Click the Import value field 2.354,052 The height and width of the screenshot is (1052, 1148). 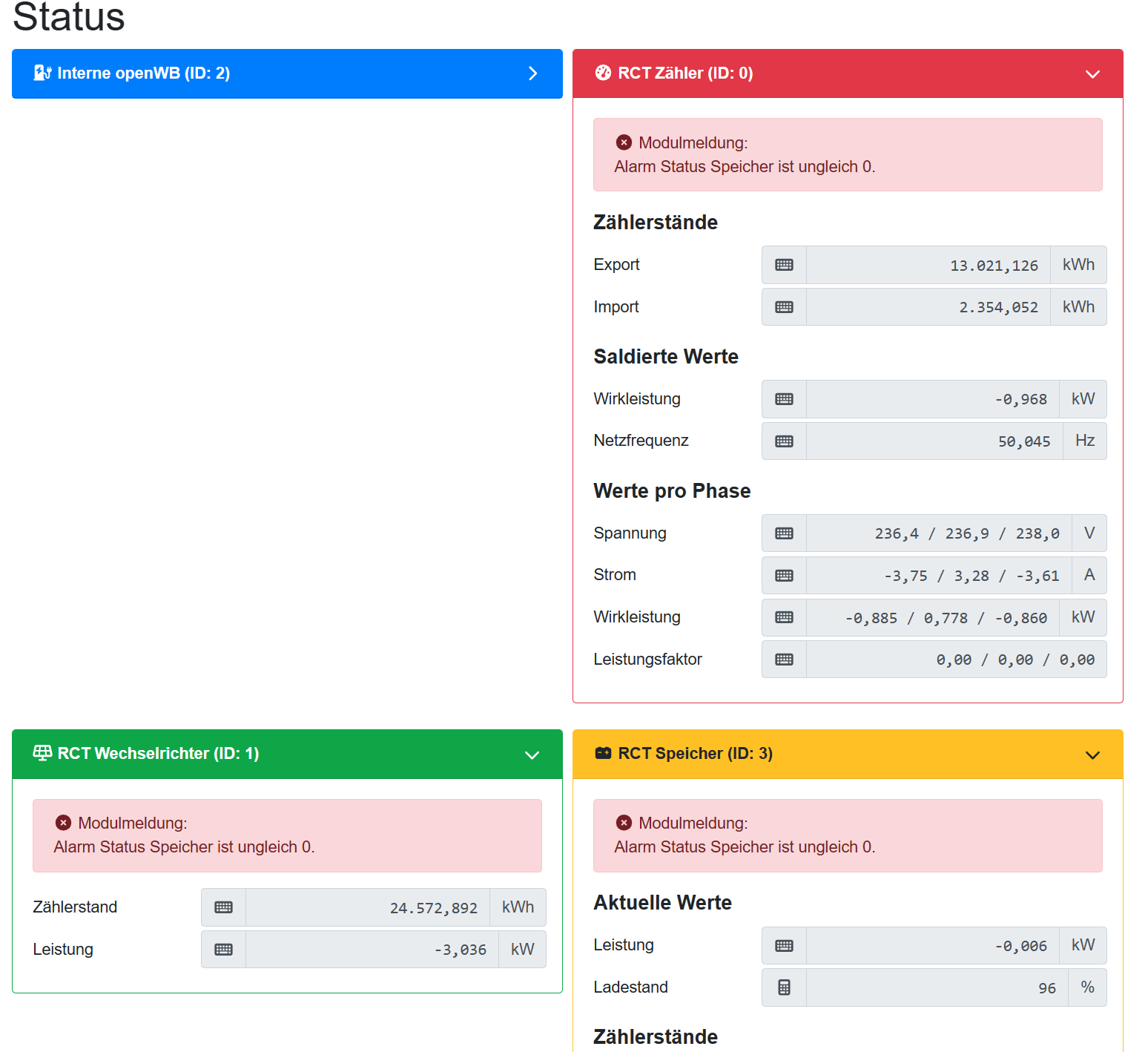click(928, 307)
